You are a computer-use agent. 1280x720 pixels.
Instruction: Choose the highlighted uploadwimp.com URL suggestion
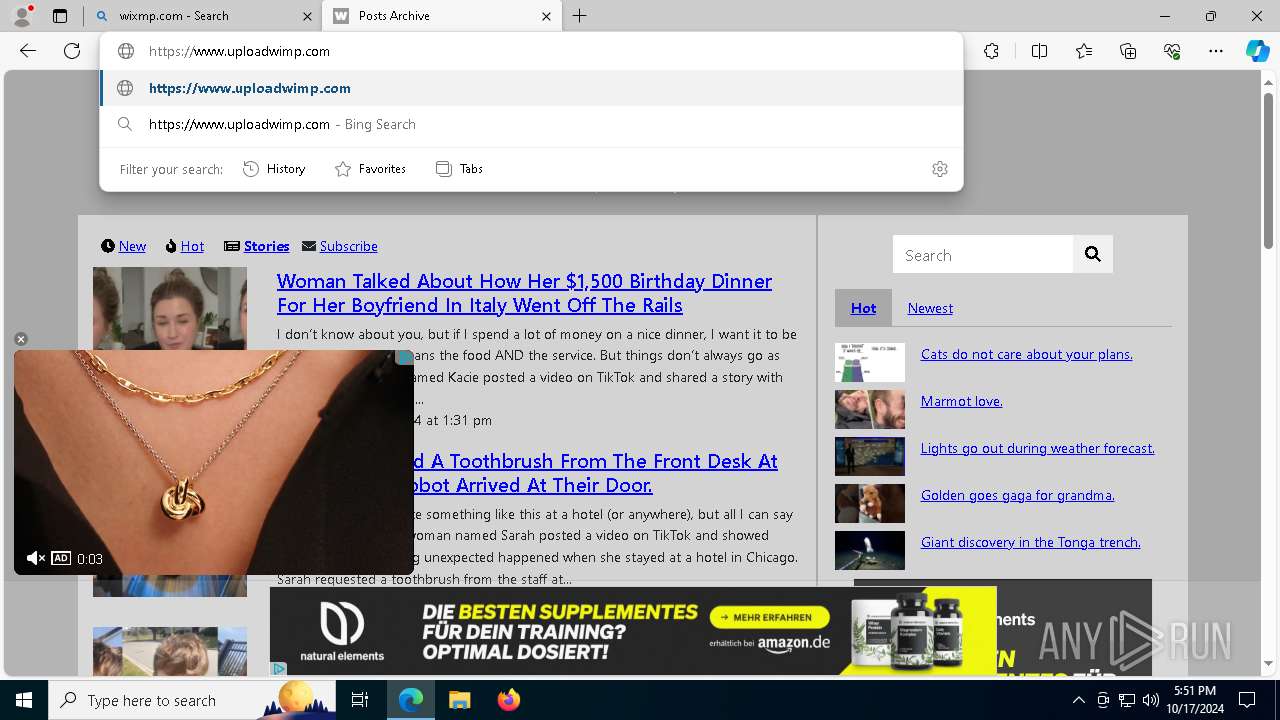click(x=531, y=88)
